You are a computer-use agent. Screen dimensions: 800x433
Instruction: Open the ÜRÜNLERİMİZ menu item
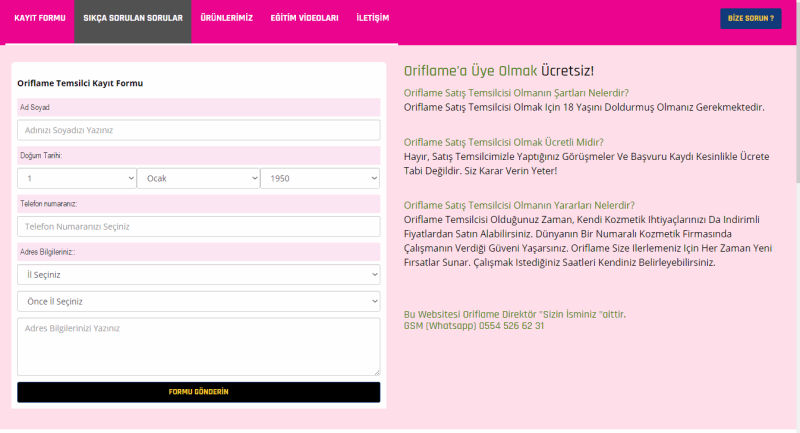coord(227,18)
